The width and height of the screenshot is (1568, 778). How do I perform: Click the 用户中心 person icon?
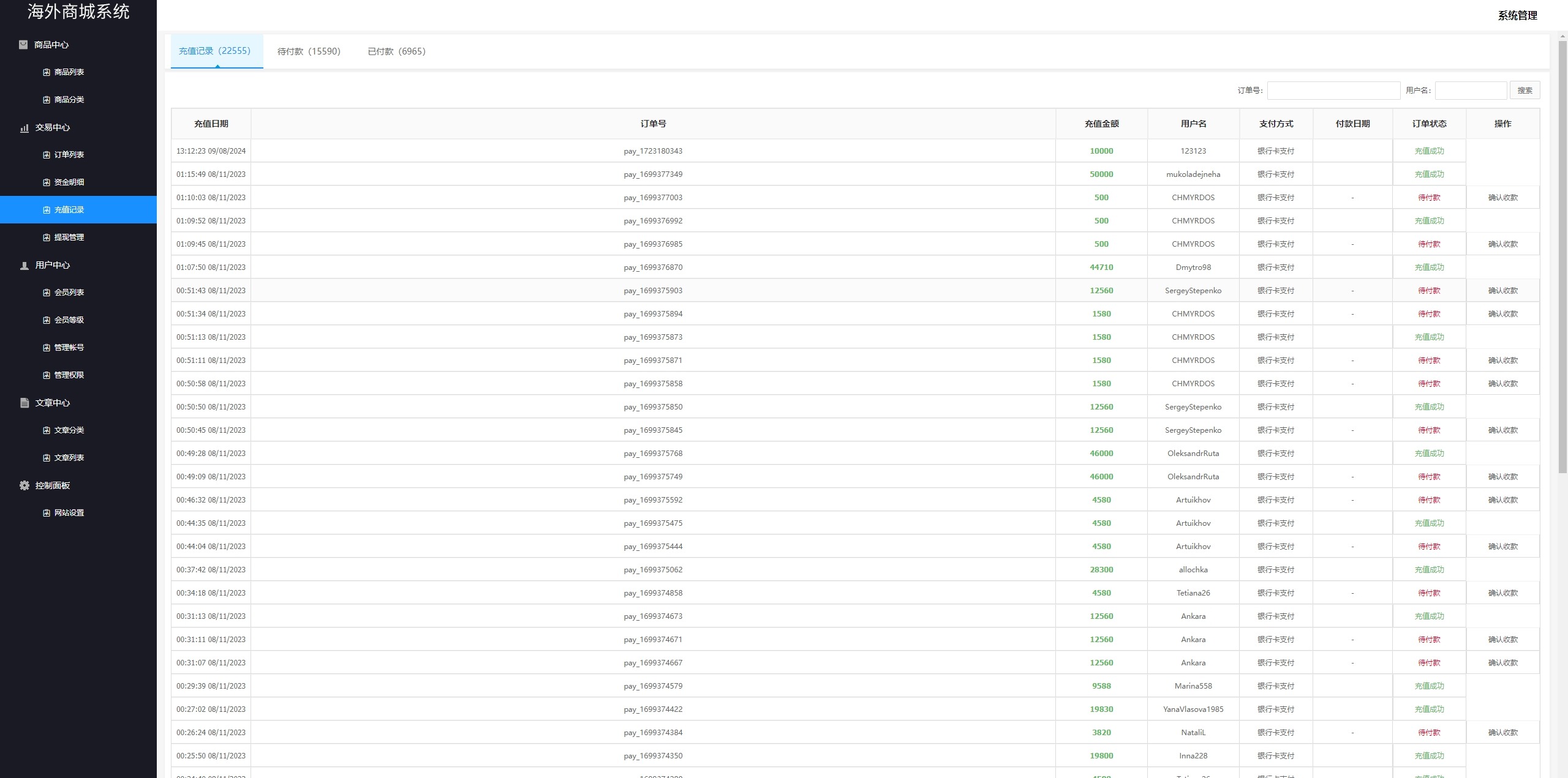pyautogui.click(x=24, y=266)
